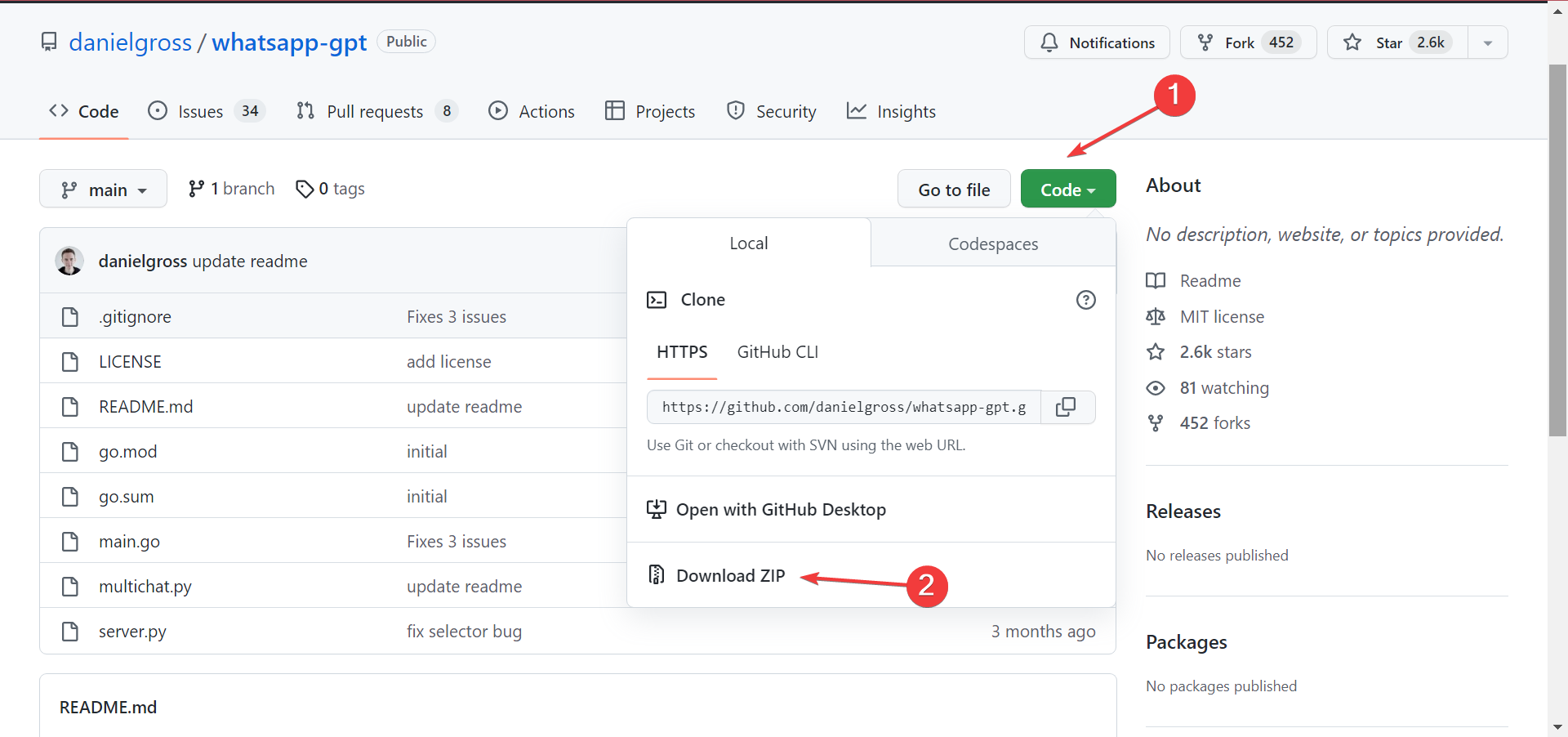Image resolution: width=1568 pixels, height=737 pixels.
Task: Open the green Code dropdown
Action: click(x=1067, y=189)
